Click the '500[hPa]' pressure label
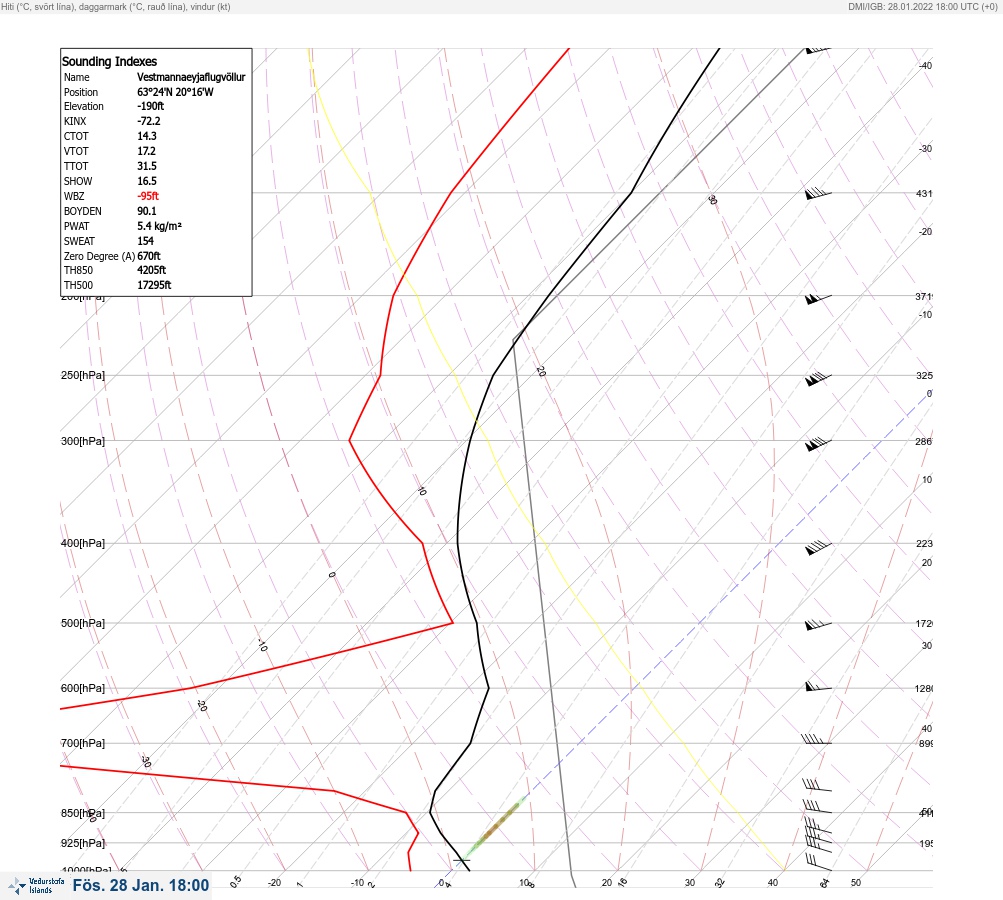This screenshot has height=900, width=1003. 83,623
